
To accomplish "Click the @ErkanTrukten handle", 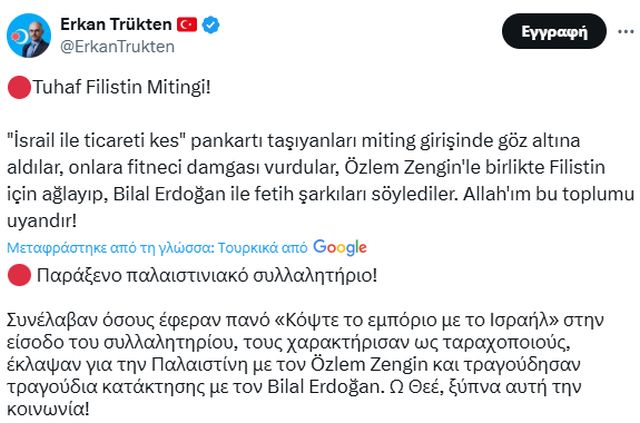I will point(117,46).
